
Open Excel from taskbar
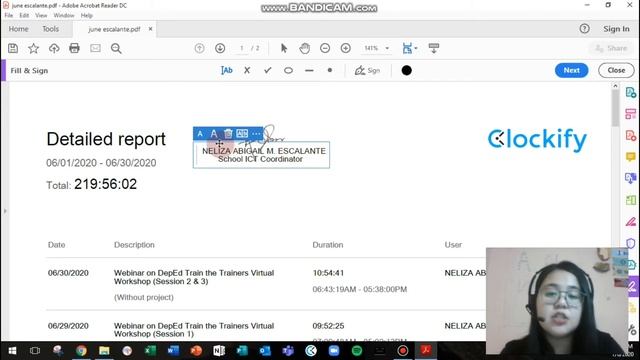pos(150,351)
